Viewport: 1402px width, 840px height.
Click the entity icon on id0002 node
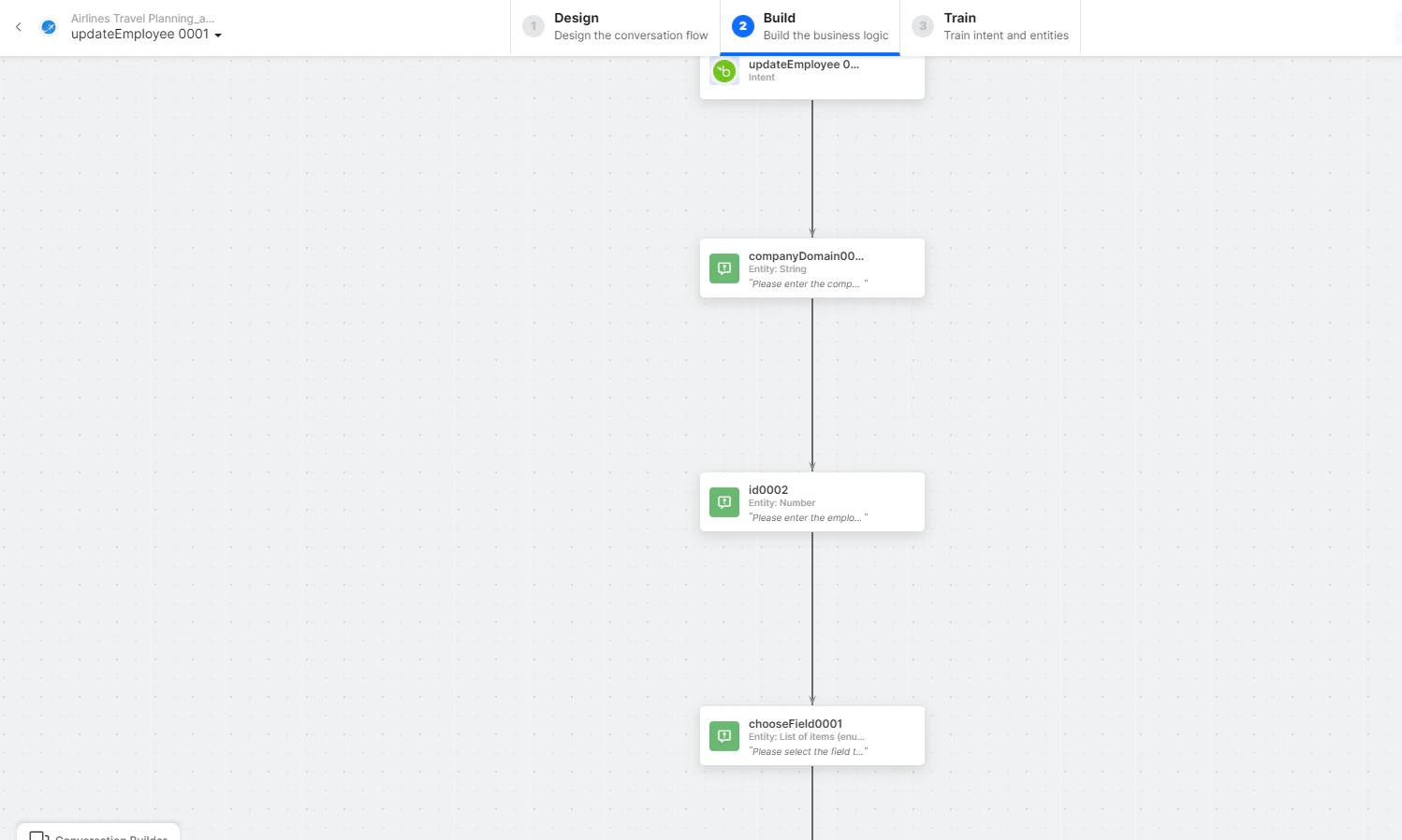(723, 501)
